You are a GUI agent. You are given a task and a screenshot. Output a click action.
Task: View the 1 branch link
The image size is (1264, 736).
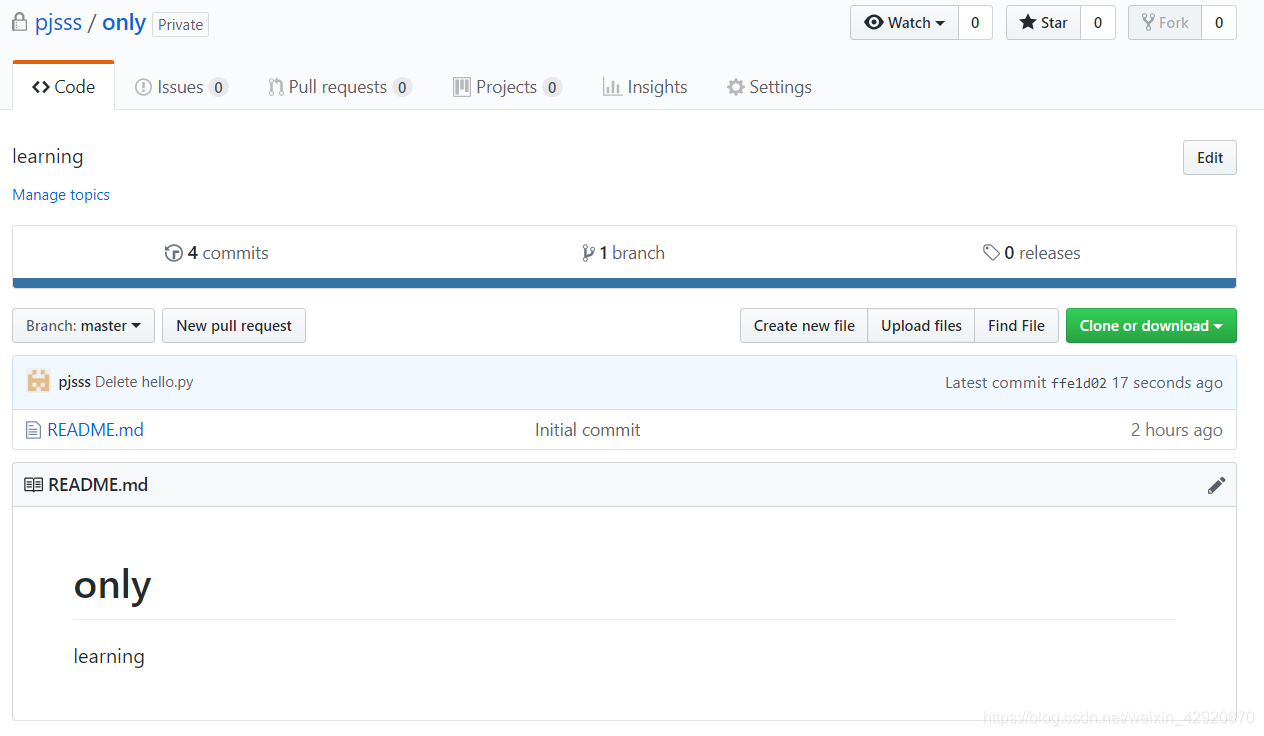point(623,253)
